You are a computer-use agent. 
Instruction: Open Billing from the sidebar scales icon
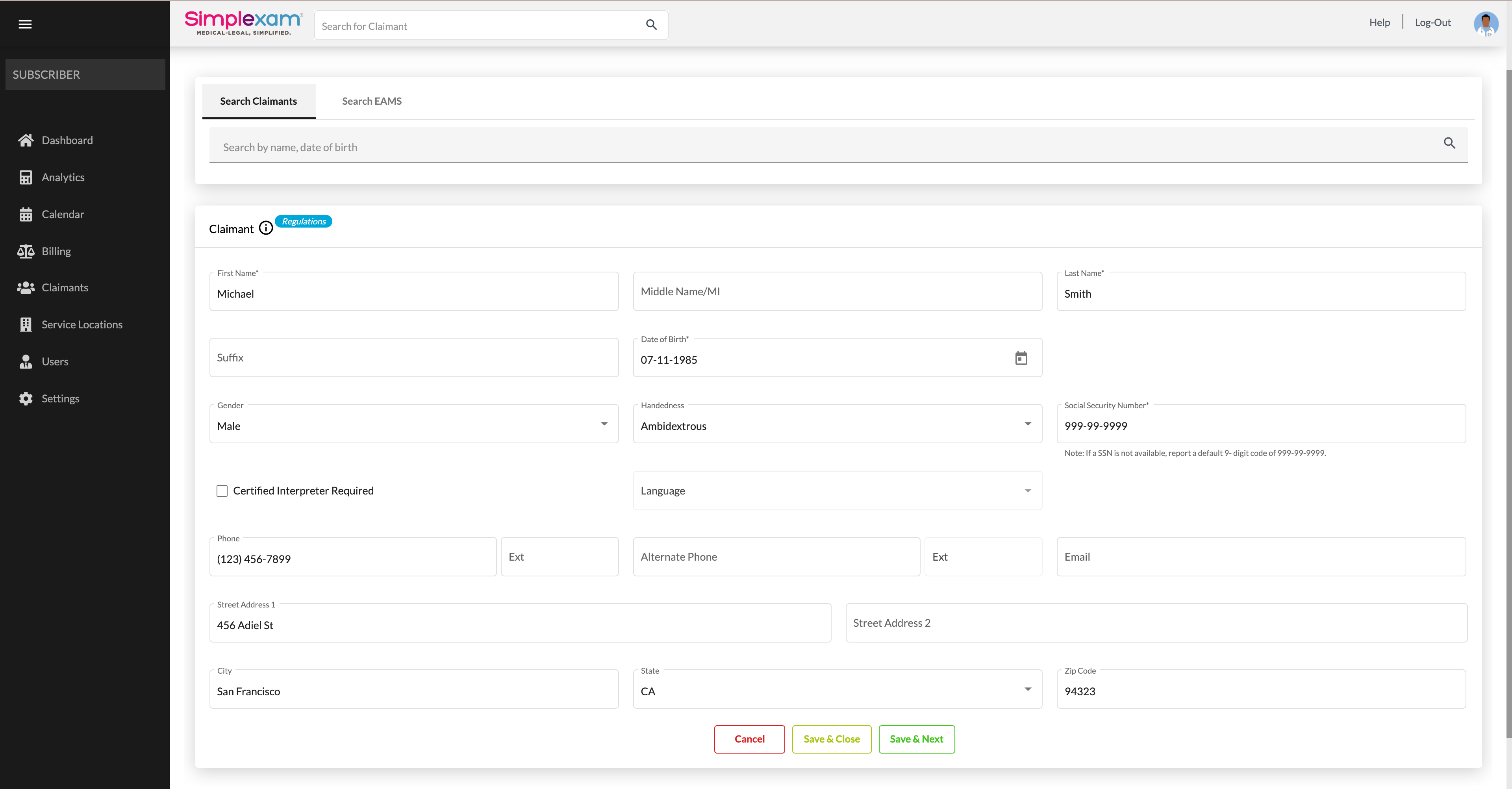(x=26, y=251)
